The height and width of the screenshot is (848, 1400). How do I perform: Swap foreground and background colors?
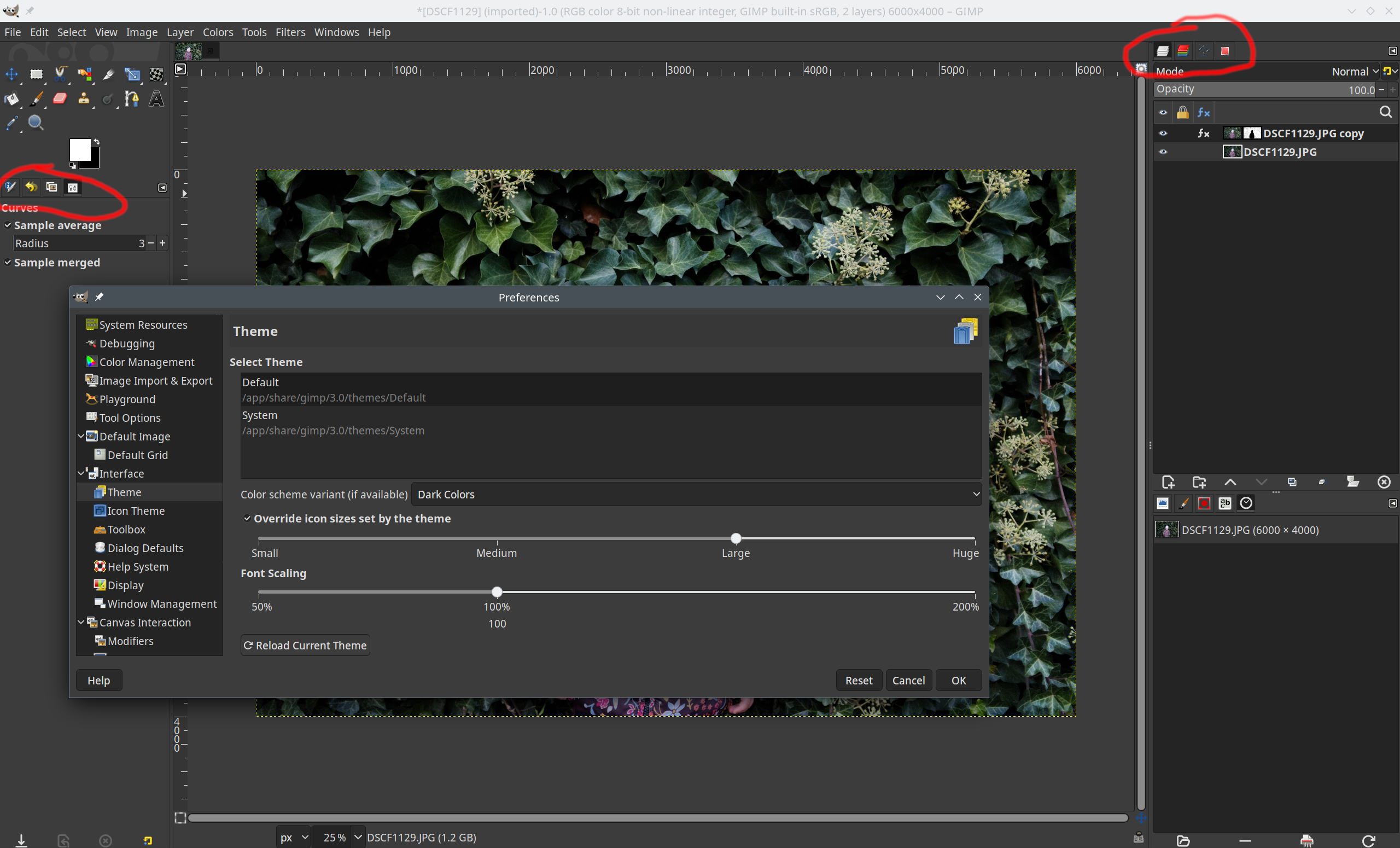click(x=97, y=142)
